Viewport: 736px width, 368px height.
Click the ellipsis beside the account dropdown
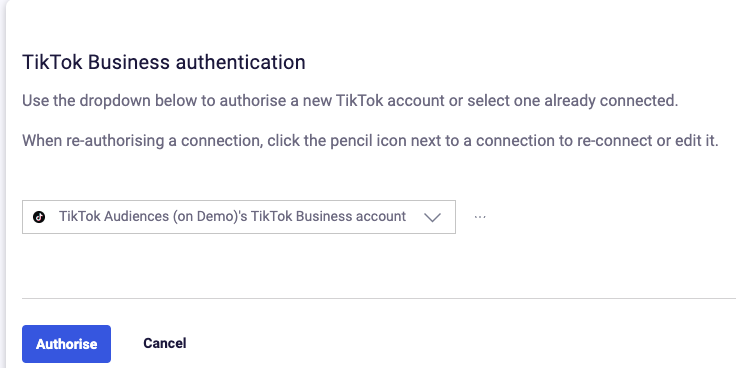tap(480, 217)
